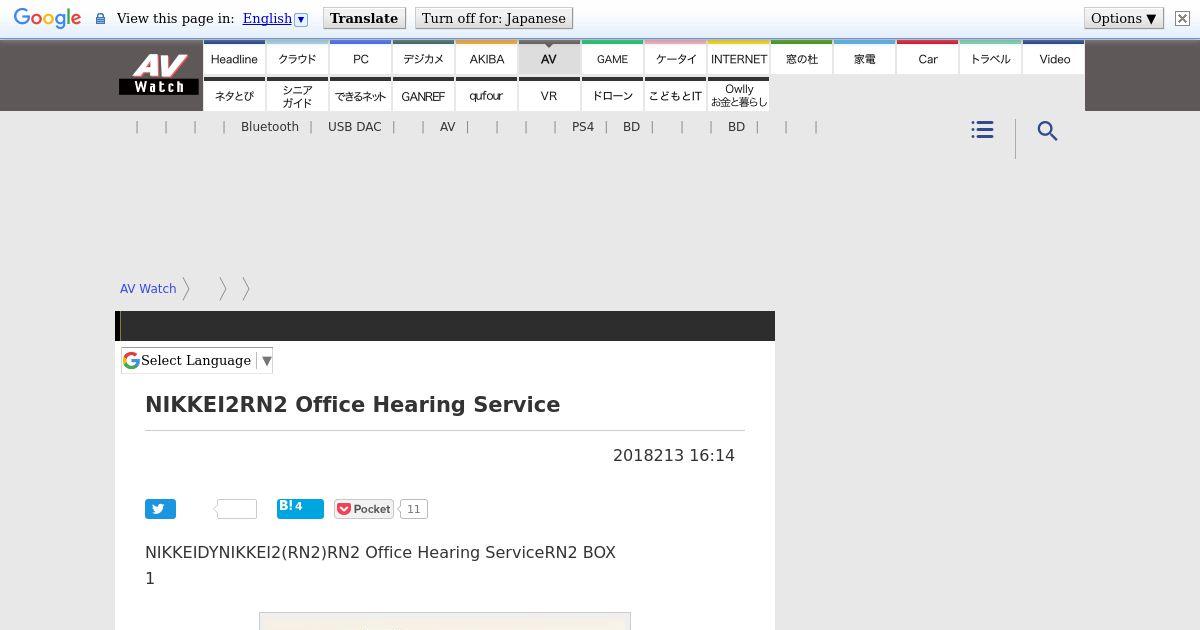
Task: Open the シニアガイド tab
Action: point(297,96)
